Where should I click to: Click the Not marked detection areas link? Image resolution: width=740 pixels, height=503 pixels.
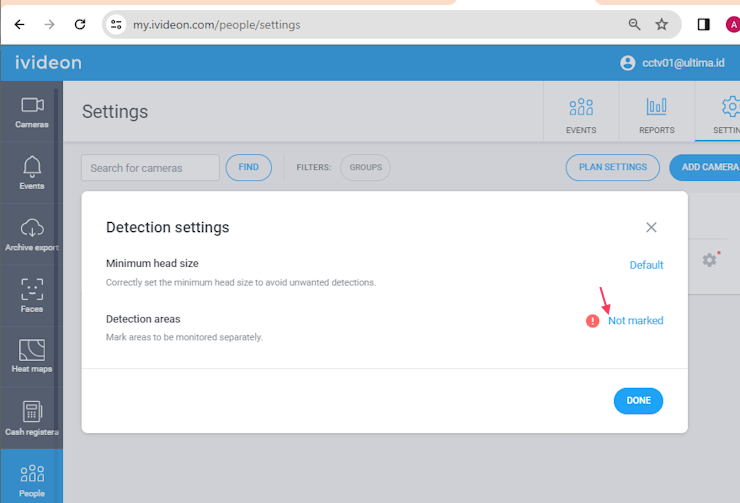(x=635, y=321)
